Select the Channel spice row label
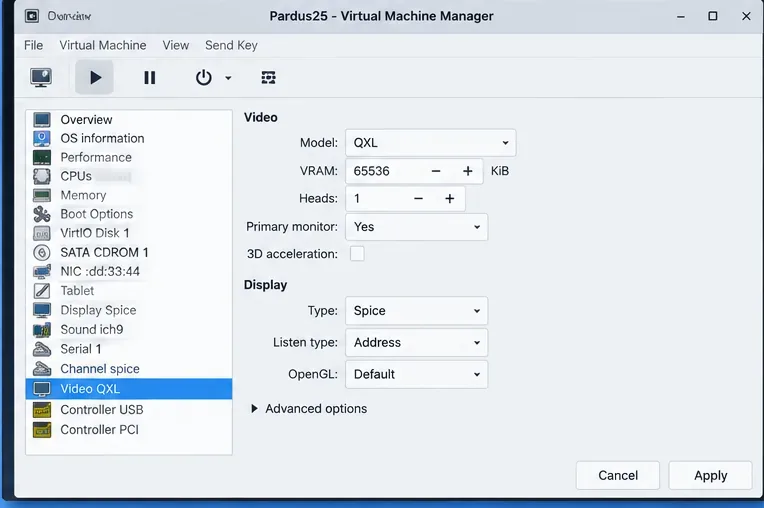The width and height of the screenshot is (764, 508). 100,369
